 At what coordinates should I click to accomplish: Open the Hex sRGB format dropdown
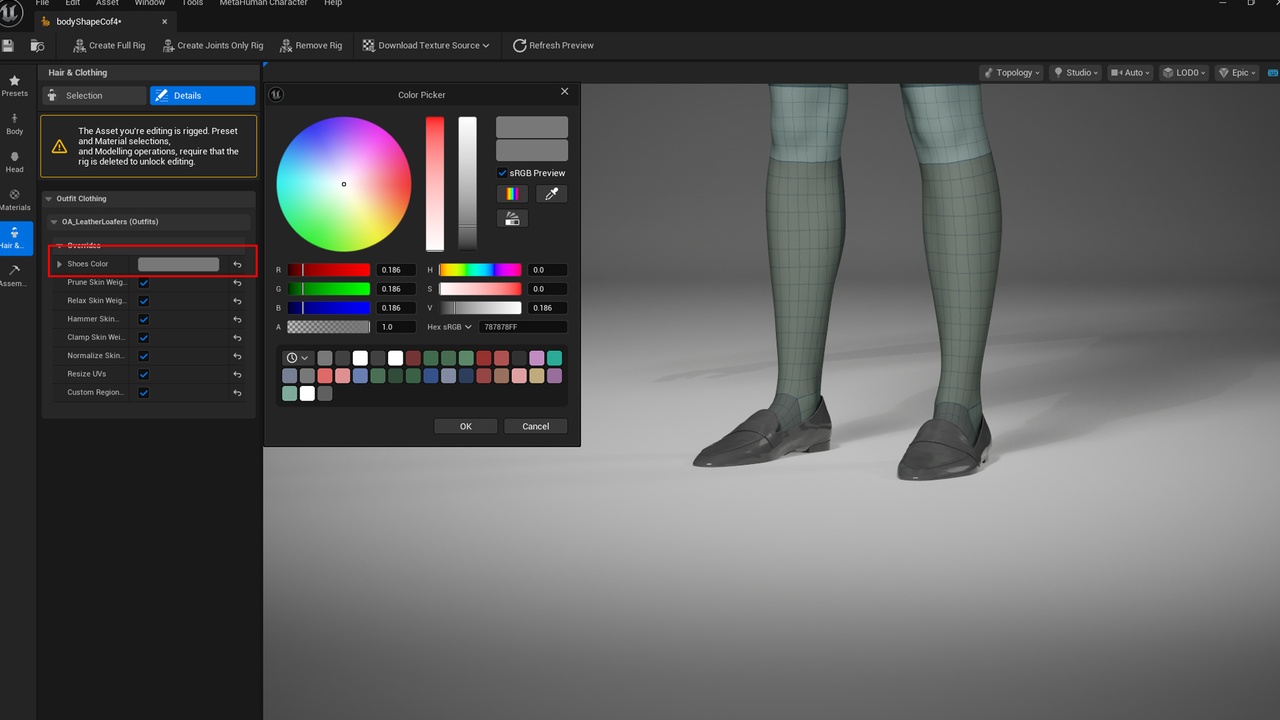449,327
